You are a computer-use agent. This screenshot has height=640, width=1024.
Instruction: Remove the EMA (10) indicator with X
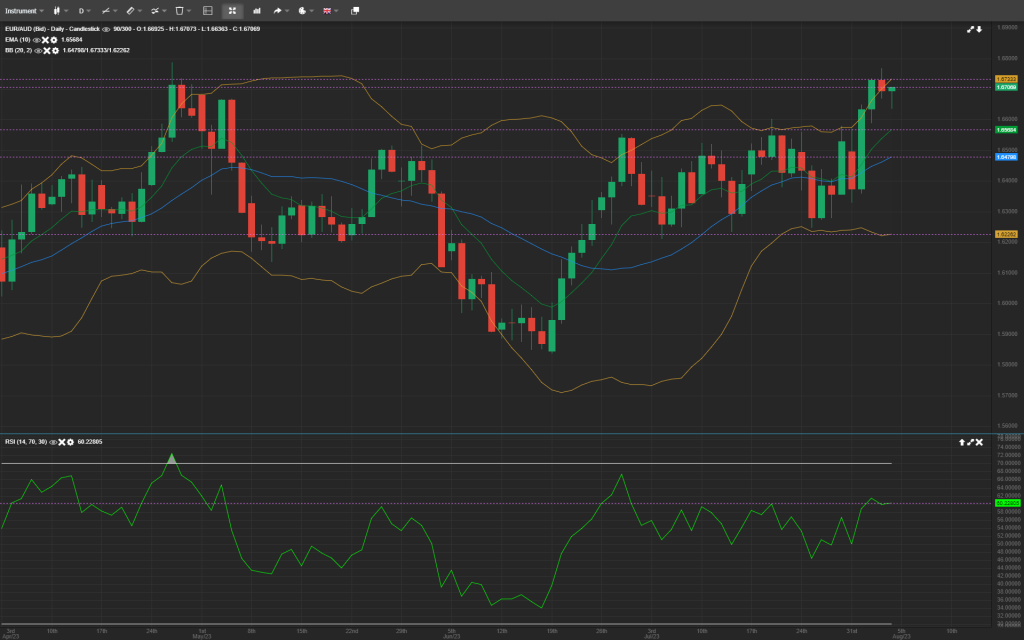(x=45, y=39)
